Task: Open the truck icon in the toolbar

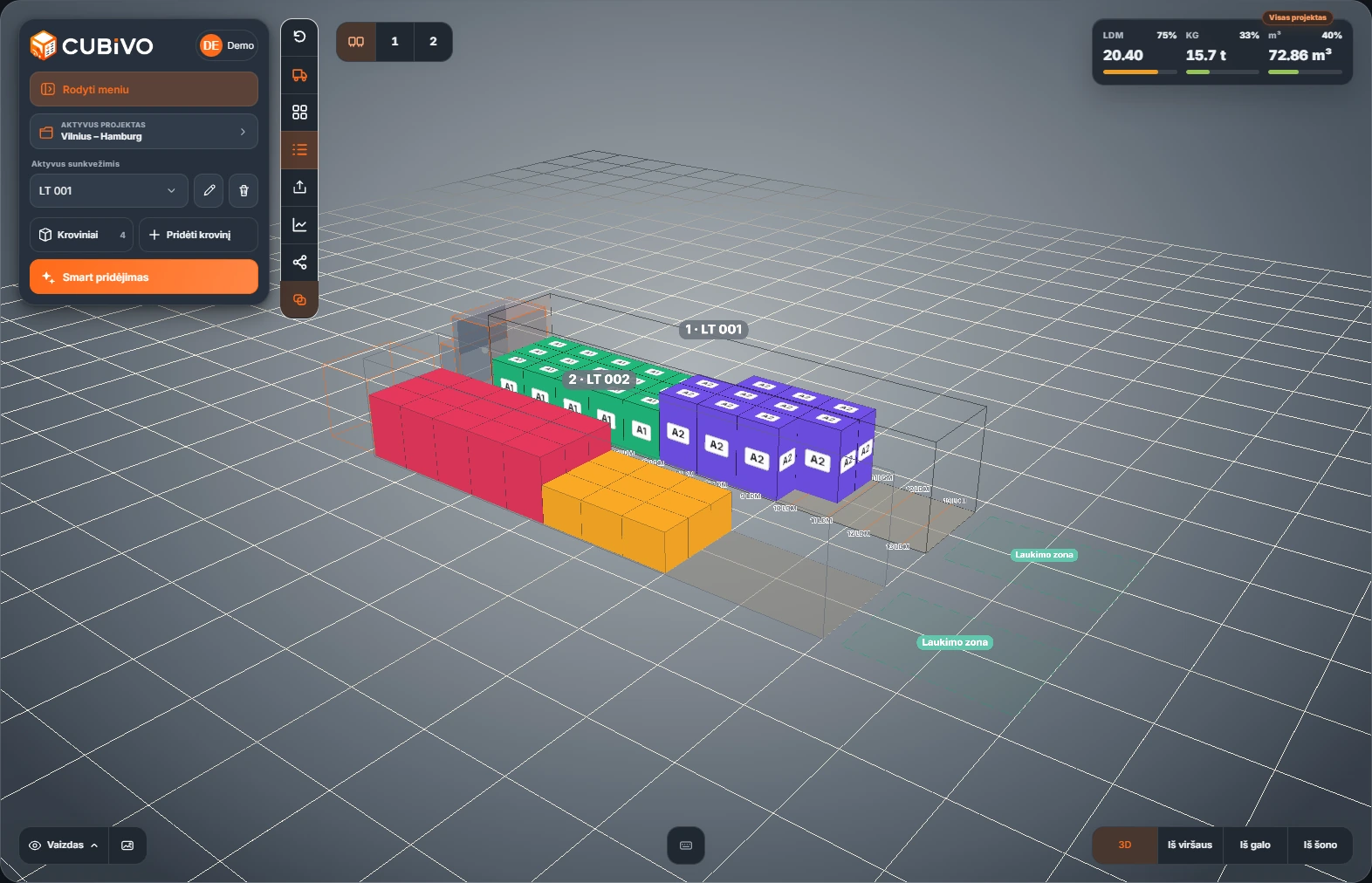Action: [x=299, y=75]
